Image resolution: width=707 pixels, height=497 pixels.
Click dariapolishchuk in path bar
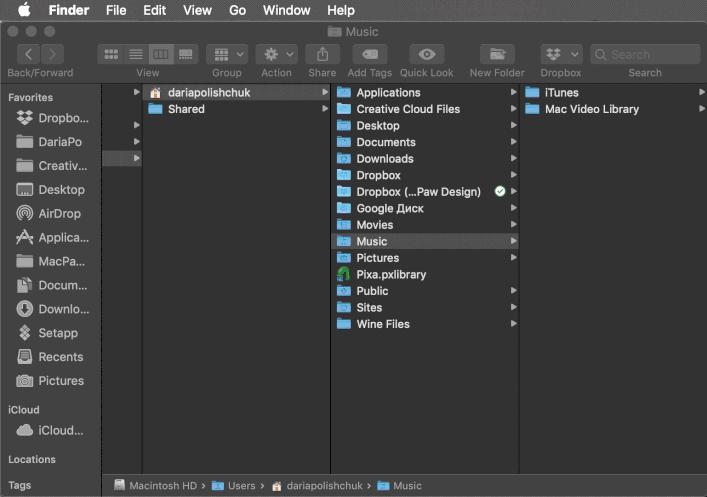click(x=317, y=486)
